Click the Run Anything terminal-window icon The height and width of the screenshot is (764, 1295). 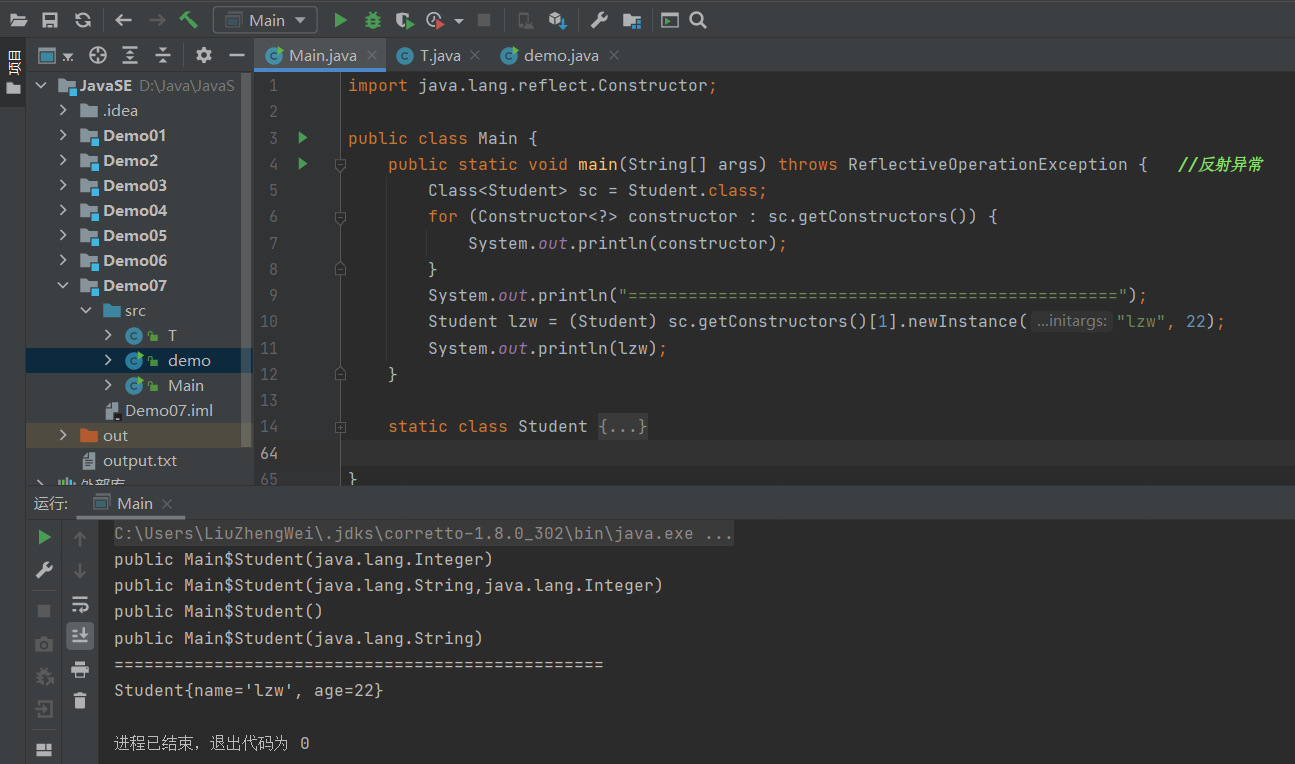[x=670, y=20]
